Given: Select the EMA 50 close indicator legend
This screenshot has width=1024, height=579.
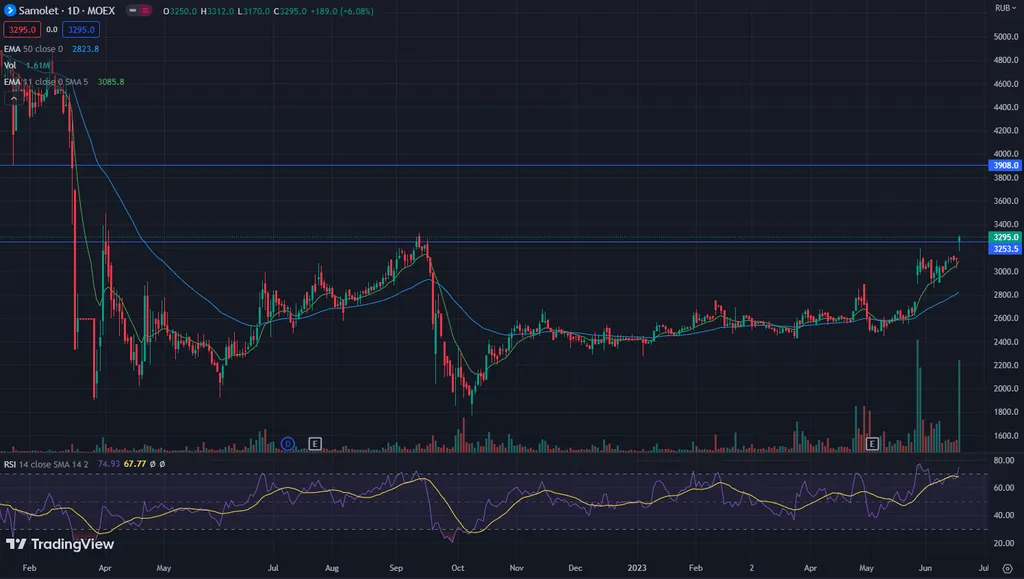Looking at the screenshot, I should (x=35, y=48).
